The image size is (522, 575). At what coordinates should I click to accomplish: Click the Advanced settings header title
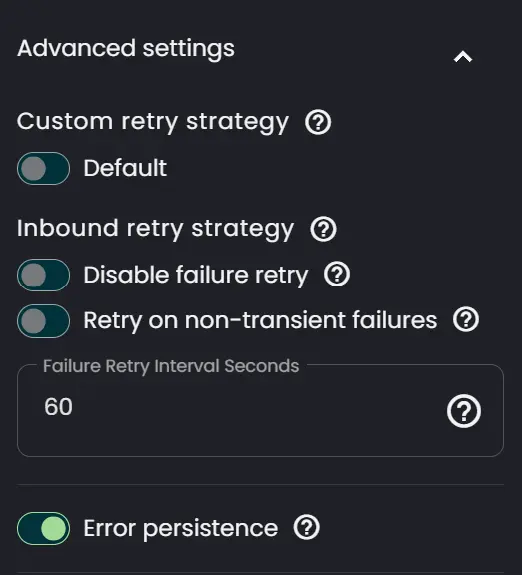point(126,49)
